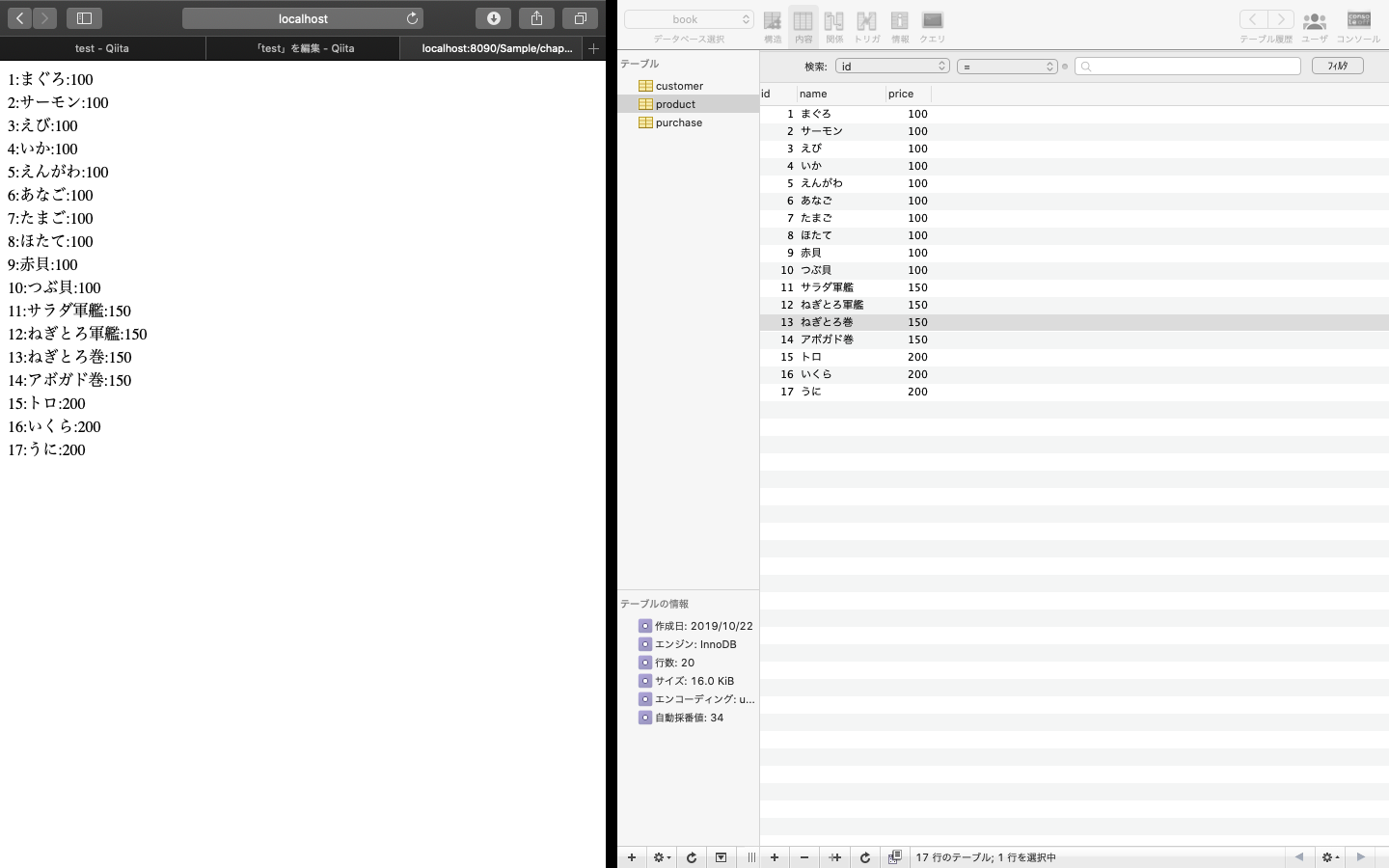1389x868 pixels.
Task: Click the localhost address bar
Action: (x=303, y=18)
